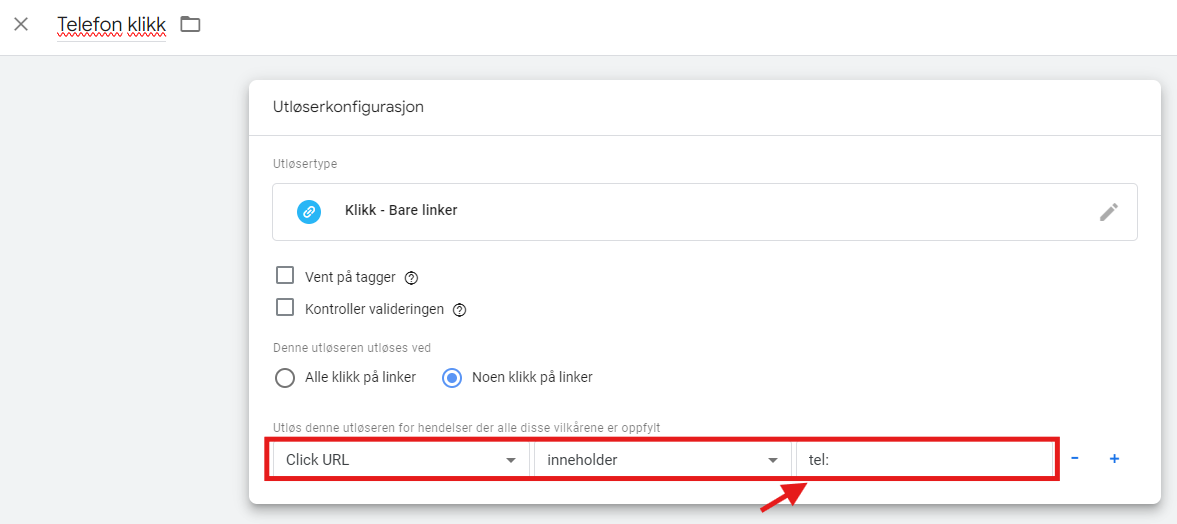Open help for Vent på tagger

[411, 278]
